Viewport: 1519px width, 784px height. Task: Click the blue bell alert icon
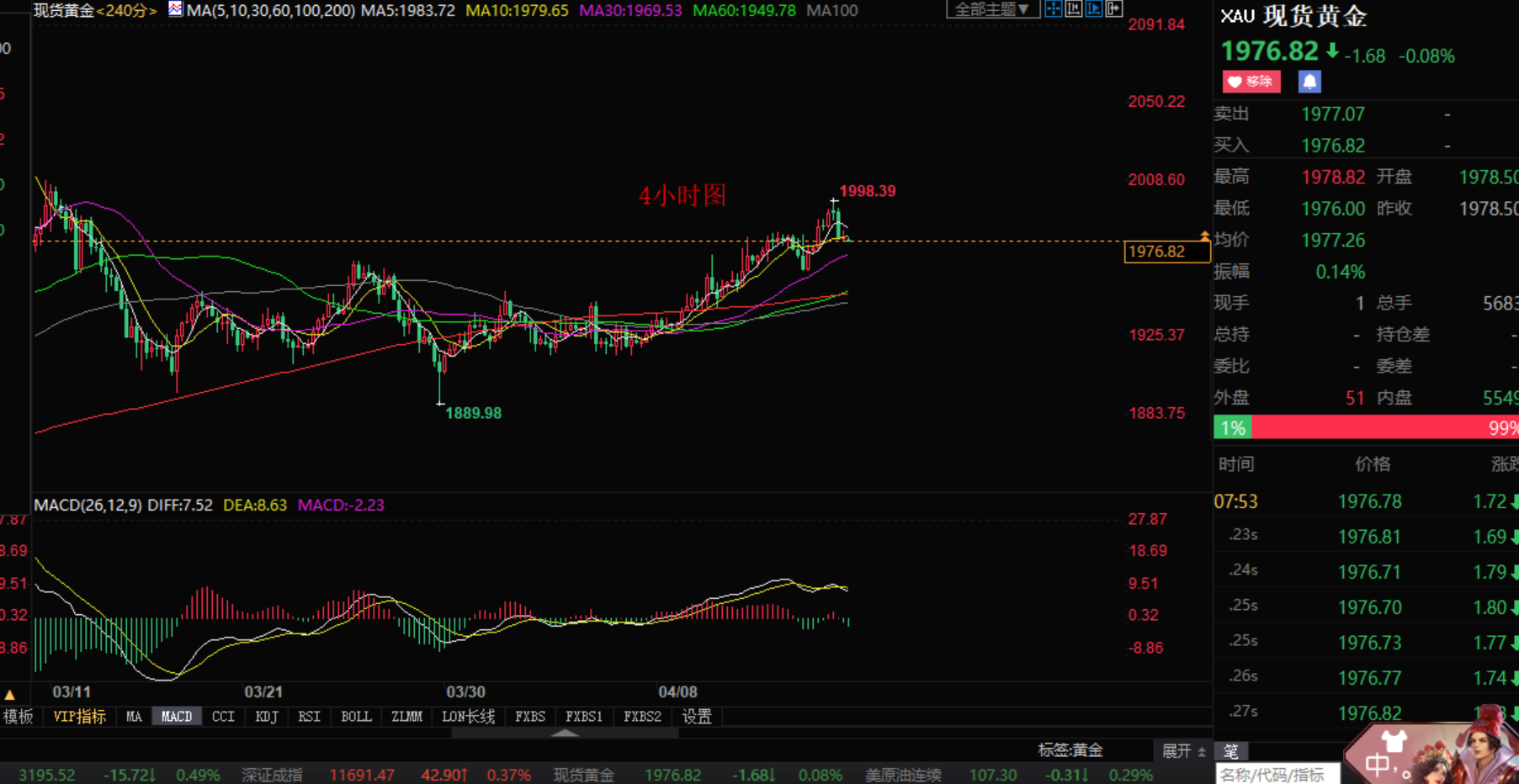[x=1309, y=82]
